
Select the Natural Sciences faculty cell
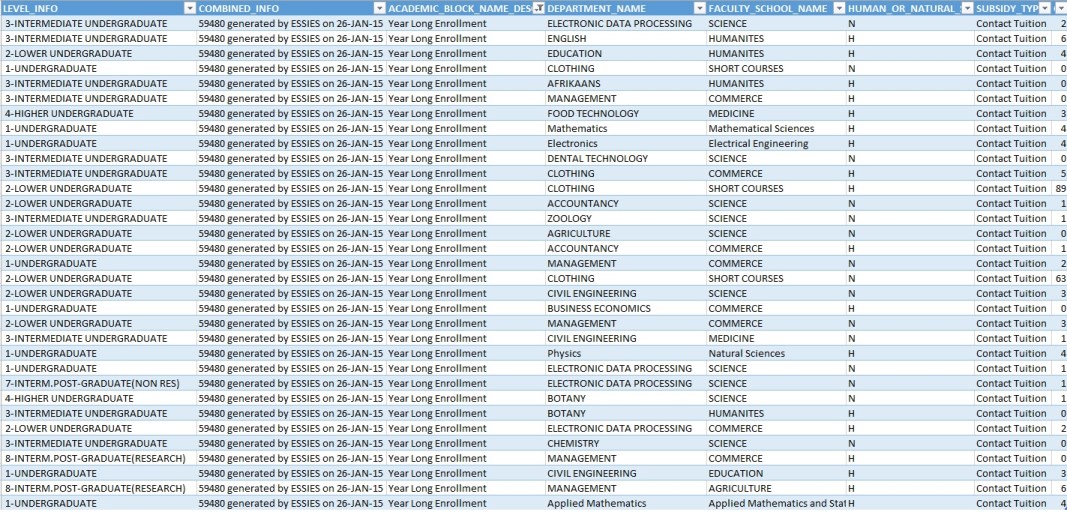pyautogui.click(x=776, y=353)
